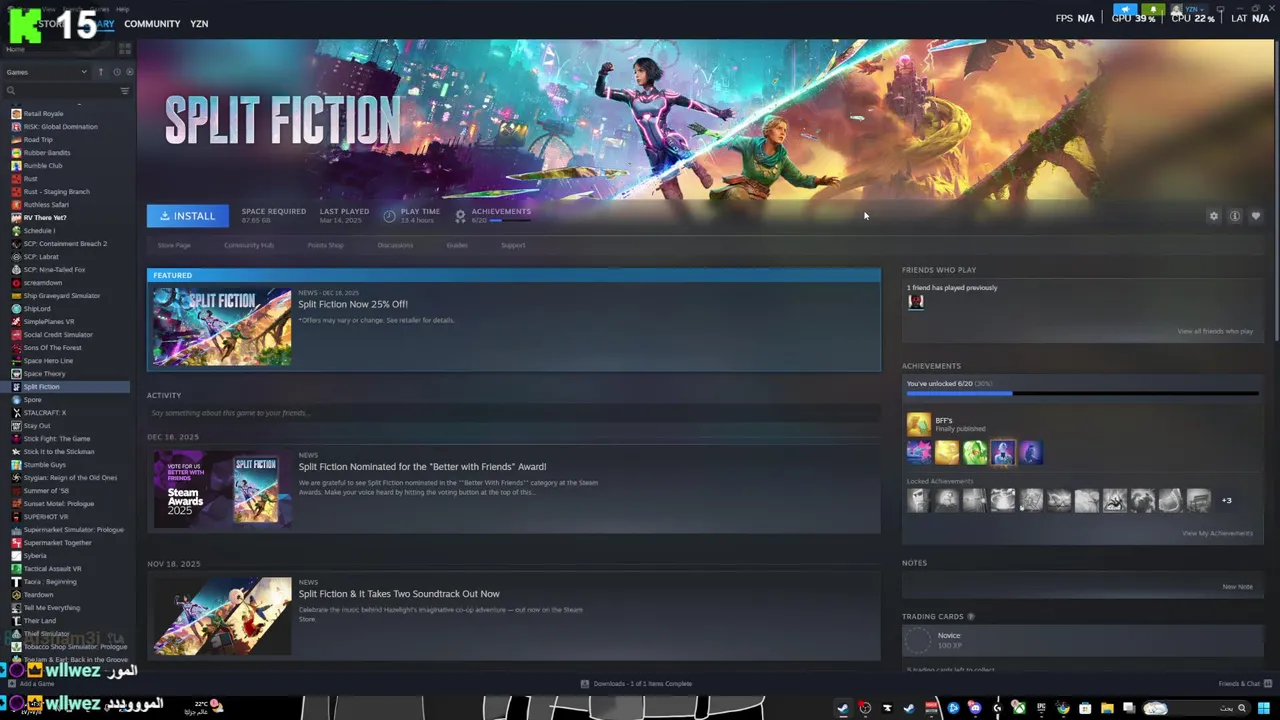Viewport: 1280px width, 720px height.
Task: Open Split Fiction Now 25% Off news
Action: click(353, 304)
